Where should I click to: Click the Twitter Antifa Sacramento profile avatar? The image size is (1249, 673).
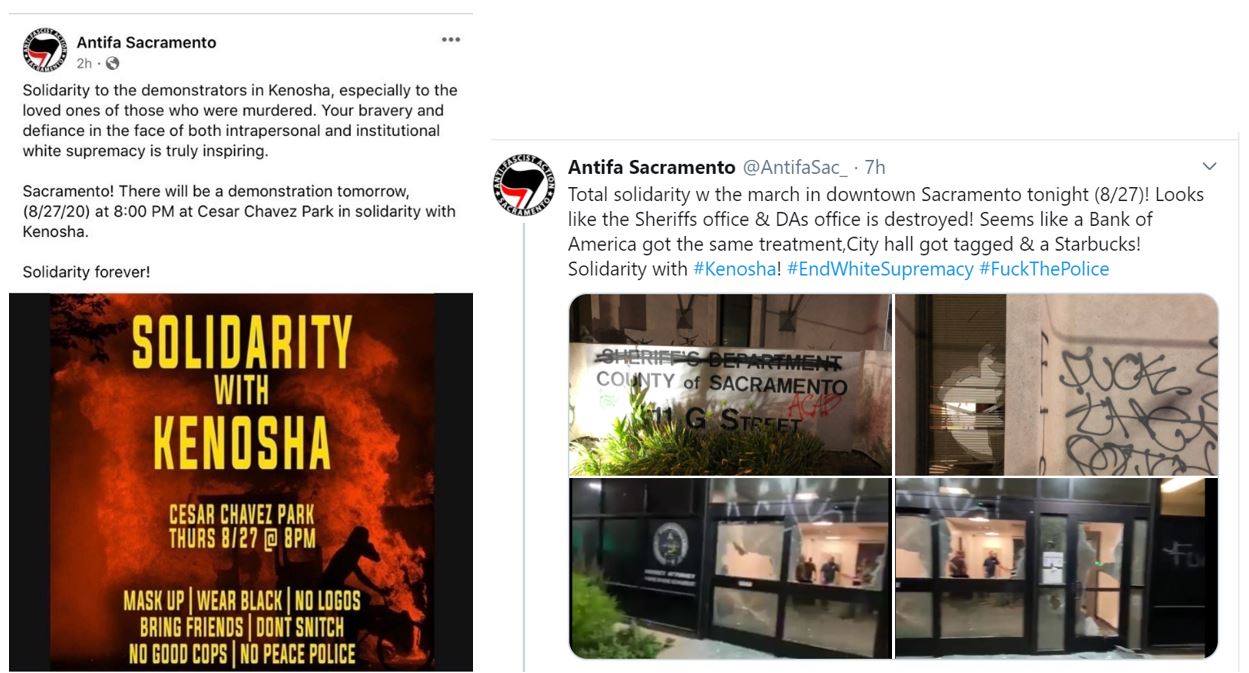[523, 185]
